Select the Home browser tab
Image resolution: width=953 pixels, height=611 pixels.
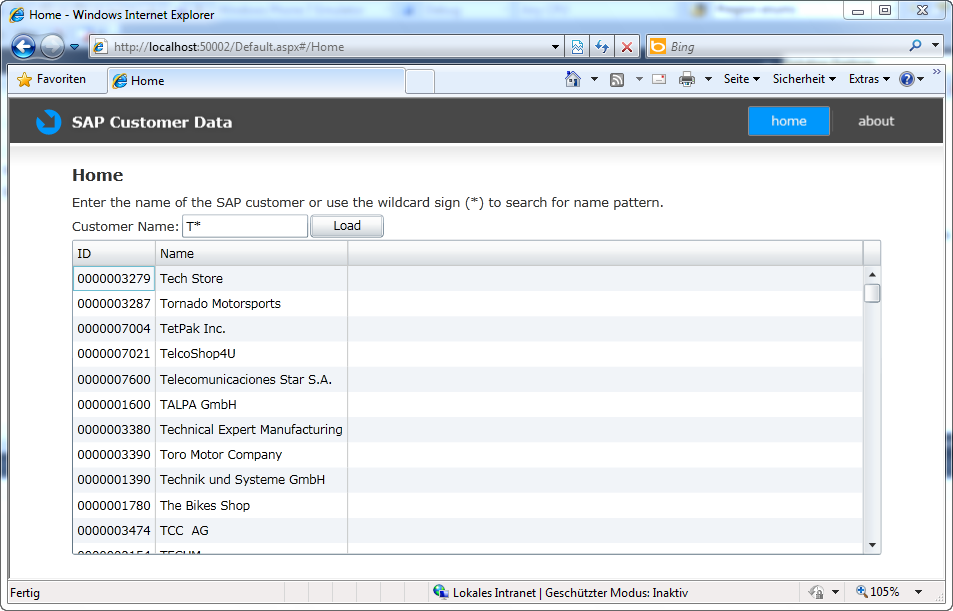(x=256, y=81)
